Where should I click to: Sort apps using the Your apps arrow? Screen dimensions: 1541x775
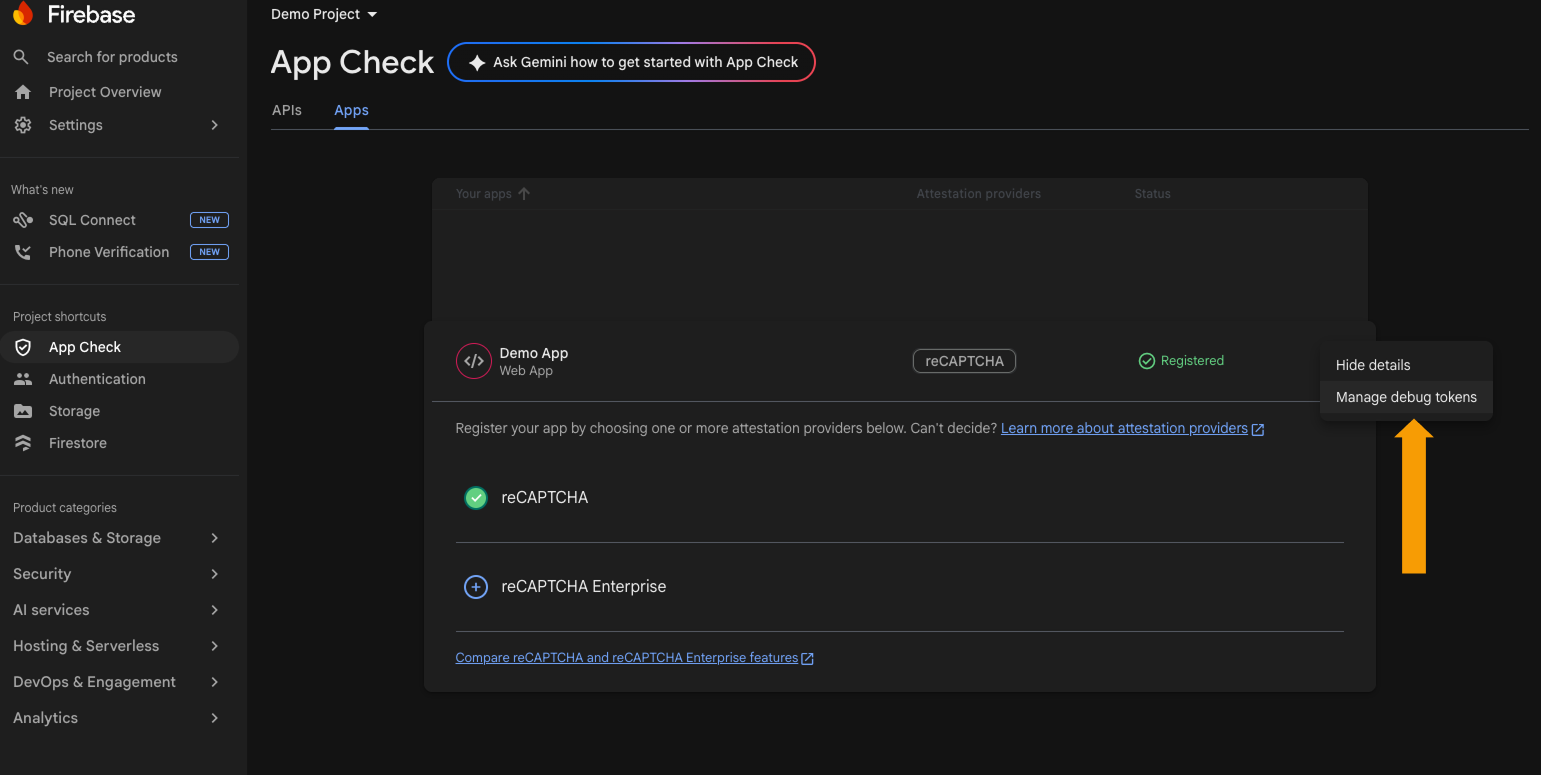coord(524,194)
